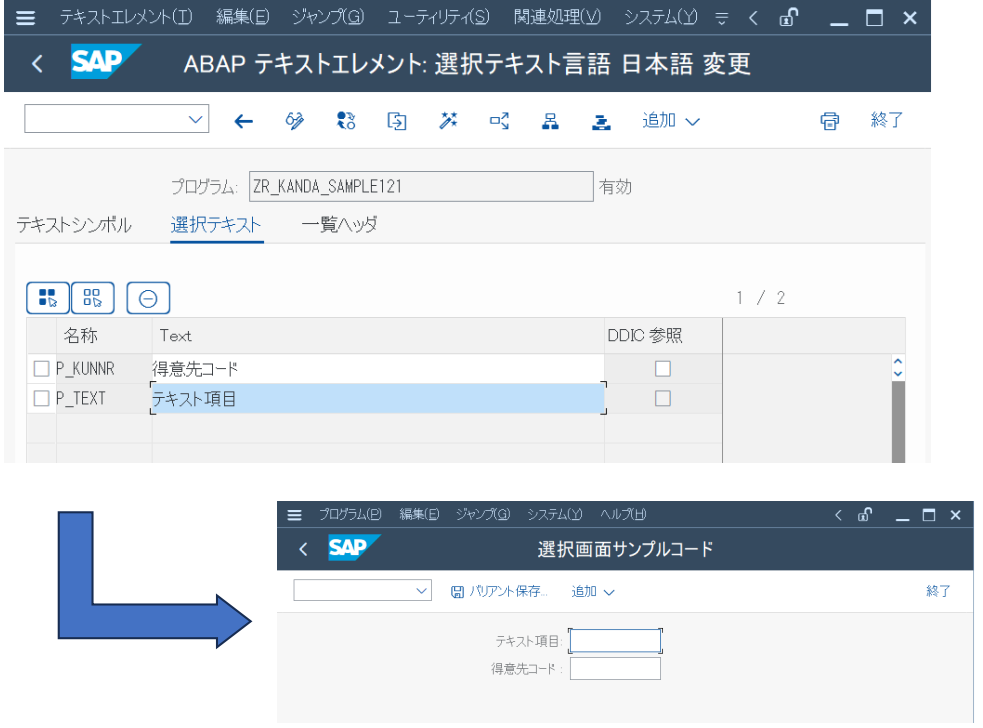The height and width of the screenshot is (728, 983).
Task: Click バリアント保存 button
Action: click(499, 591)
